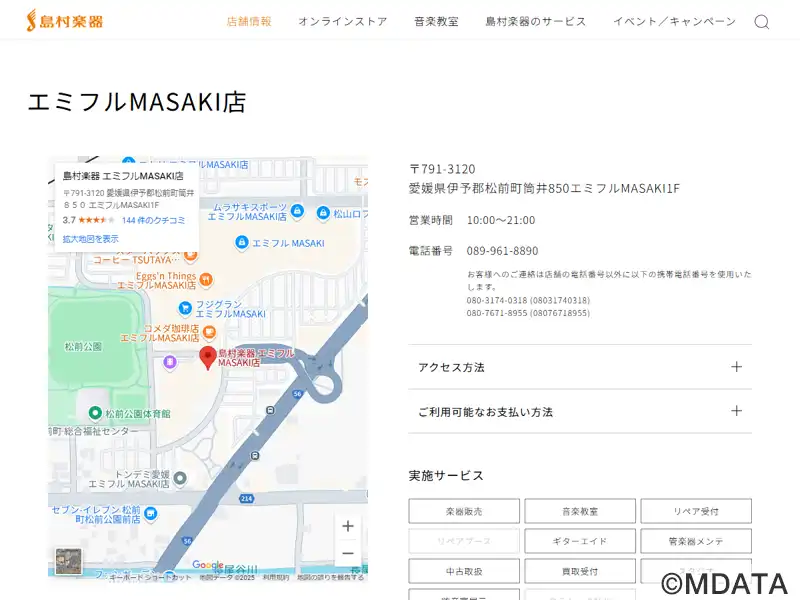The width and height of the screenshot is (800, 600).
Task: Click the エミフル MASAKI shopping pin
Action: 242,242
